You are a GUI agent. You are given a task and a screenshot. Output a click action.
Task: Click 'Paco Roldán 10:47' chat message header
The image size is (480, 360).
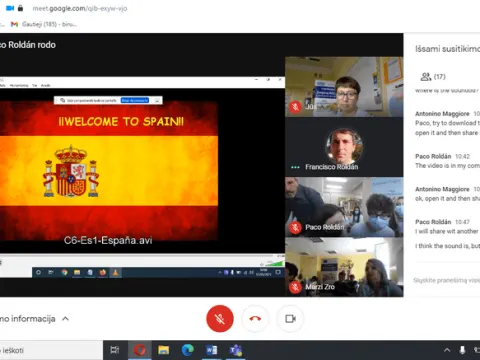pyautogui.click(x=442, y=222)
